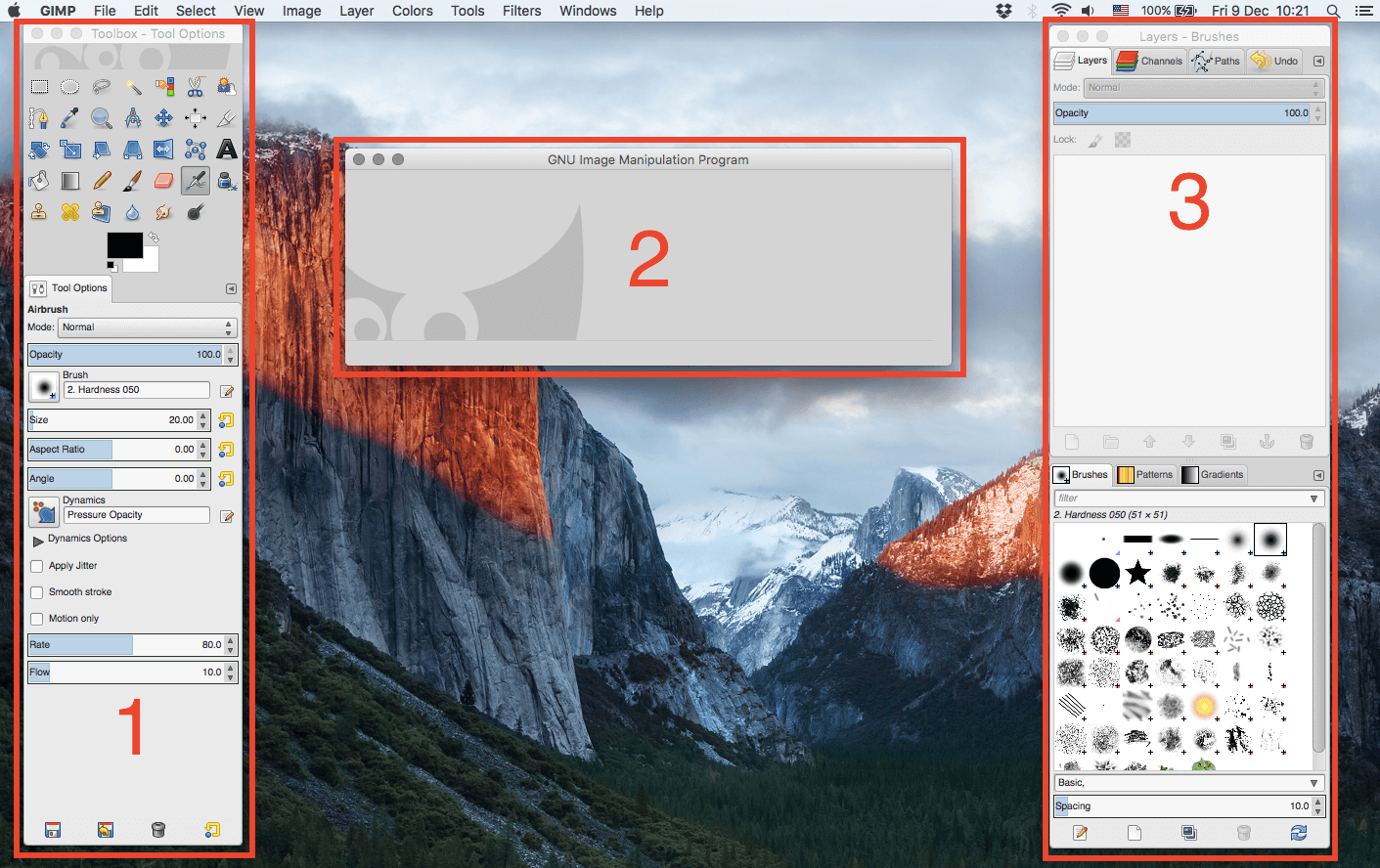
Task: Toggle Lock pixels brush icon in Layers
Action: pos(1095,140)
